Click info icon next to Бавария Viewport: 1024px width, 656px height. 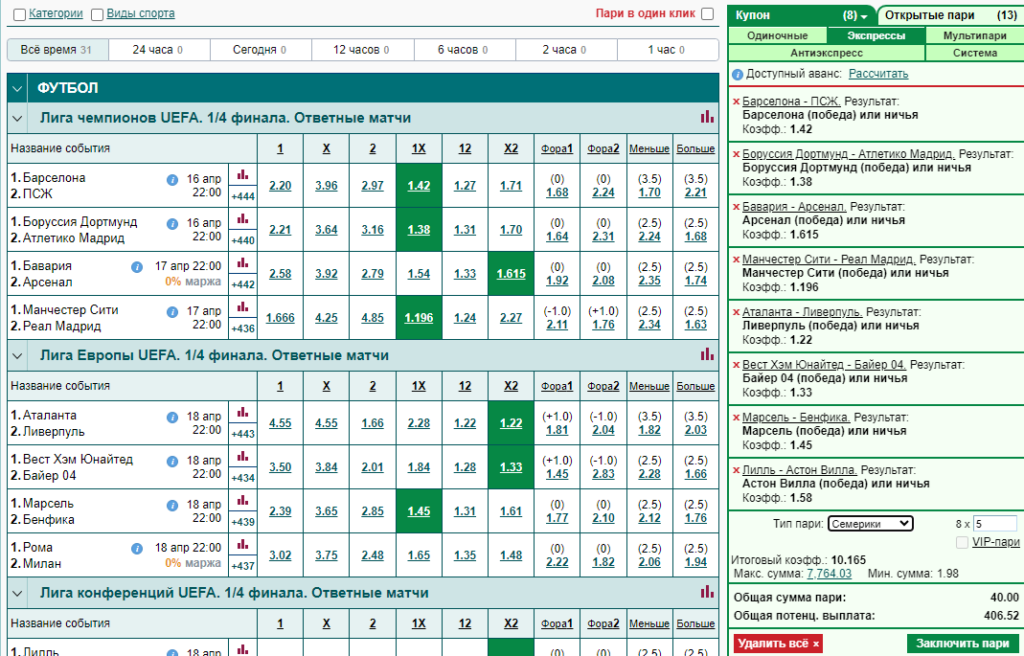coord(136,267)
